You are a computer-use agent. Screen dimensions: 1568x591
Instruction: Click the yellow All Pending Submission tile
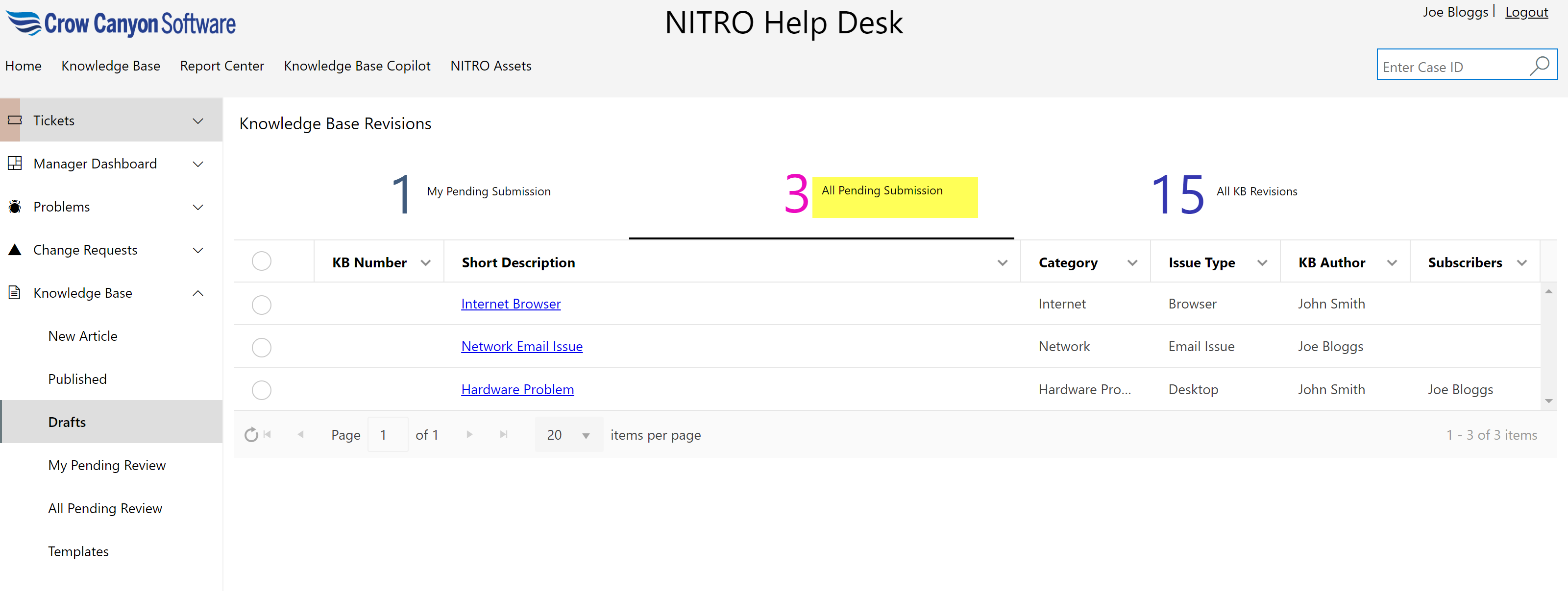point(894,196)
